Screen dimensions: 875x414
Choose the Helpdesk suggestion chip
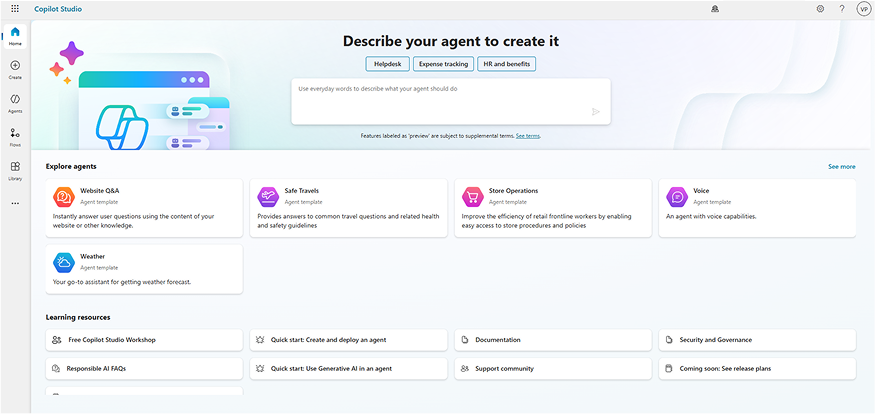click(388, 64)
